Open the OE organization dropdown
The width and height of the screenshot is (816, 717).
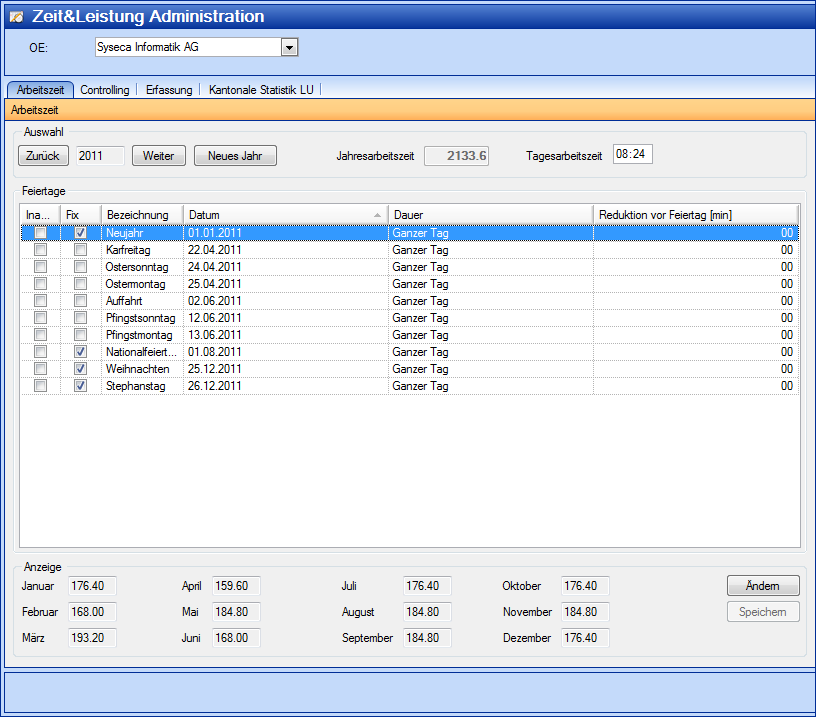tap(289, 47)
